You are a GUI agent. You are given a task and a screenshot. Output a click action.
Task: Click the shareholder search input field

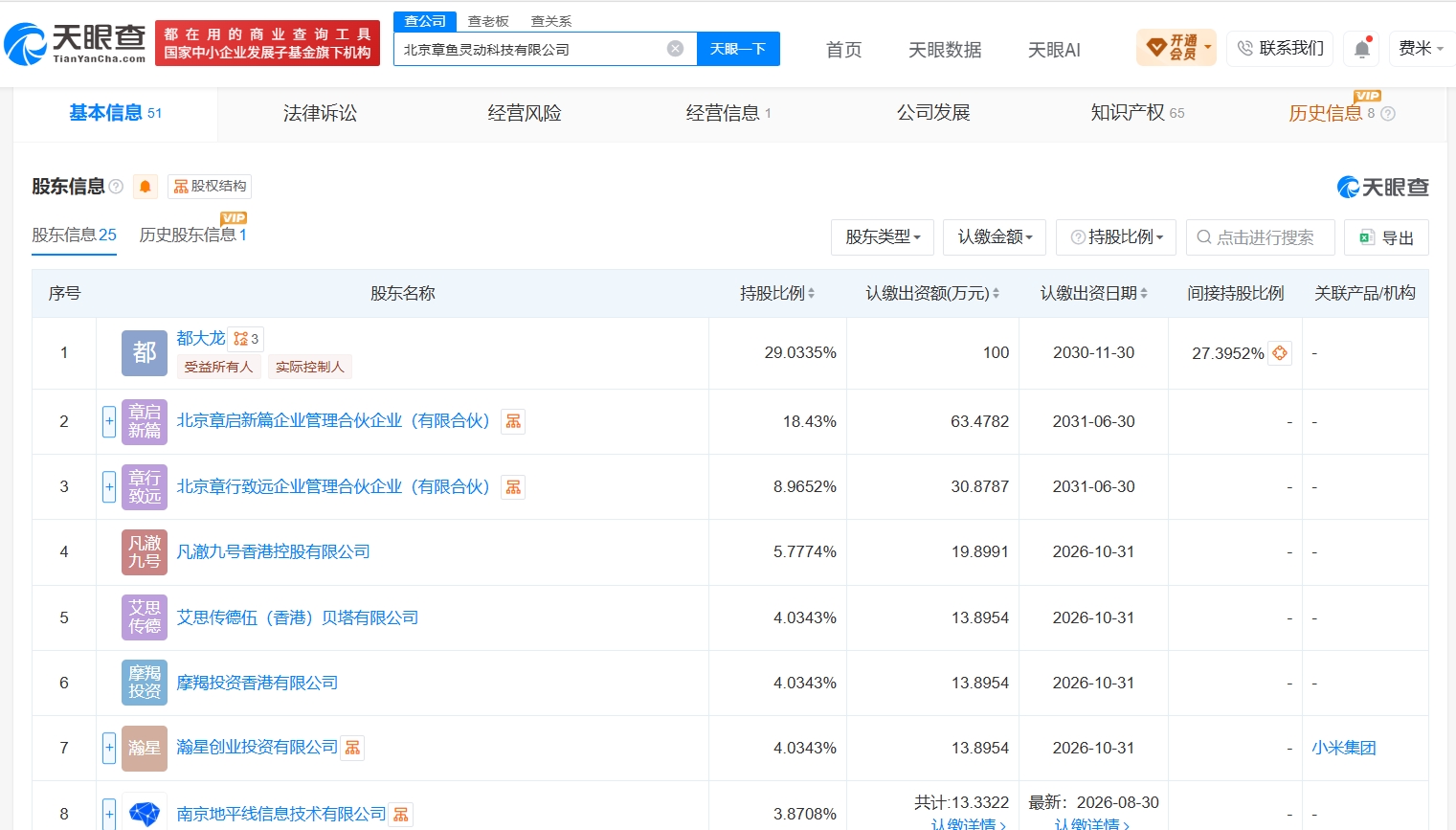point(1261,237)
